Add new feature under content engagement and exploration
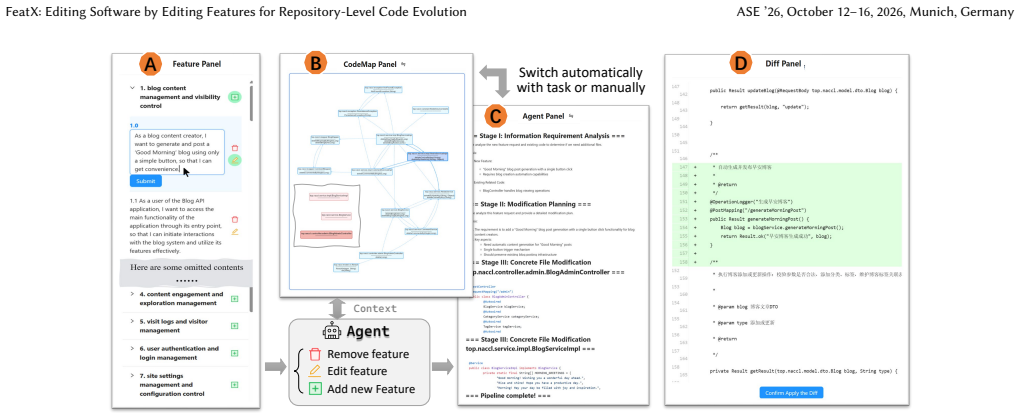Image resolution: width=1021 pixels, height=418 pixels. [234, 299]
